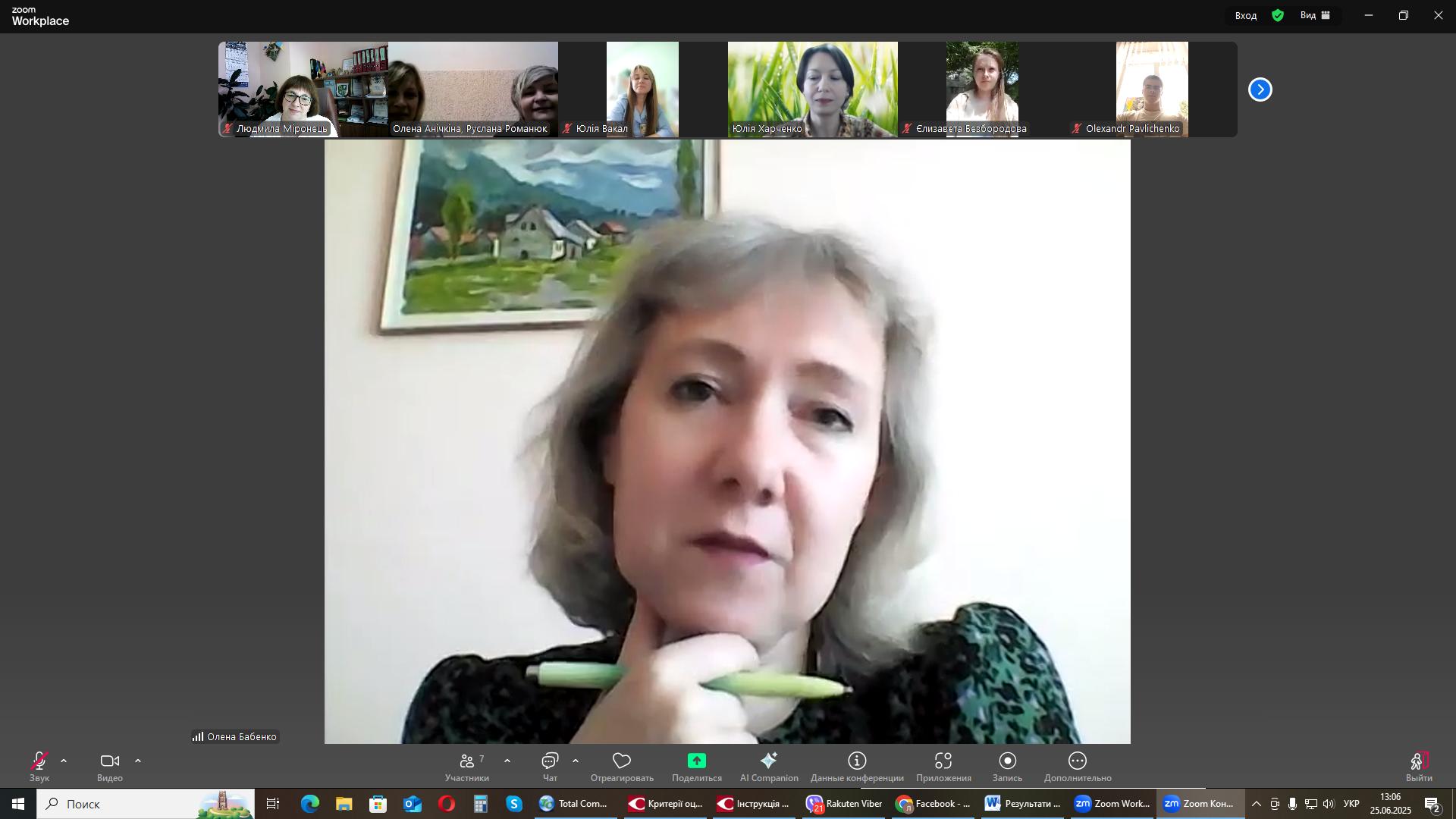Expand participants options arrow

507,761
